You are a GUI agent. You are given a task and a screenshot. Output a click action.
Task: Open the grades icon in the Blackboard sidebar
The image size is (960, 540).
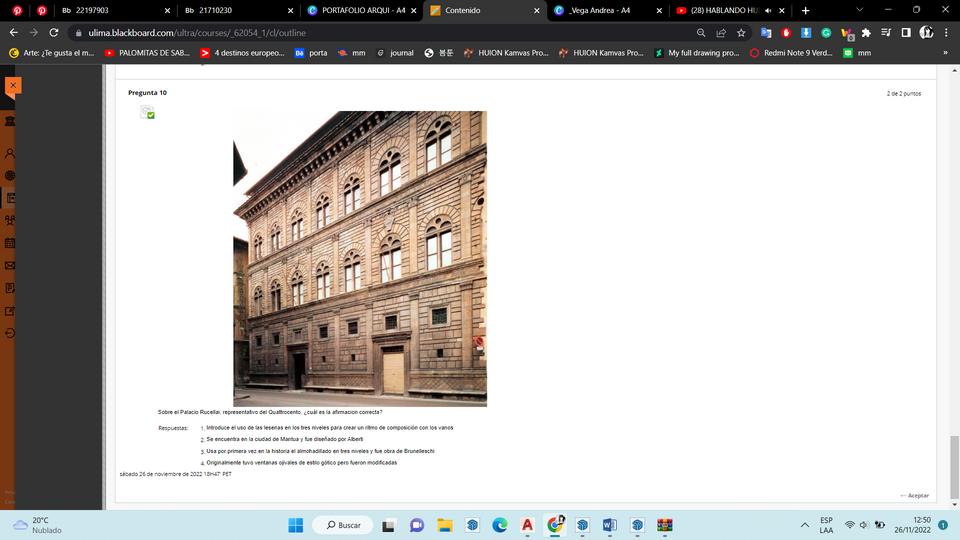(x=10, y=288)
